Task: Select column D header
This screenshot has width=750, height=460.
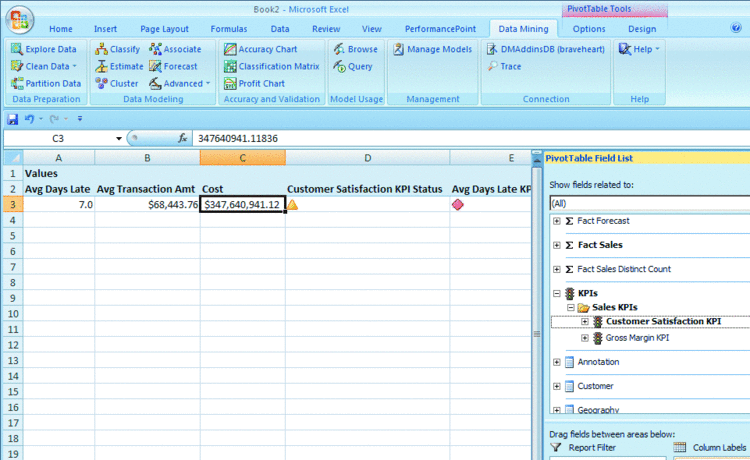Action: pyautogui.click(x=367, y=158)
